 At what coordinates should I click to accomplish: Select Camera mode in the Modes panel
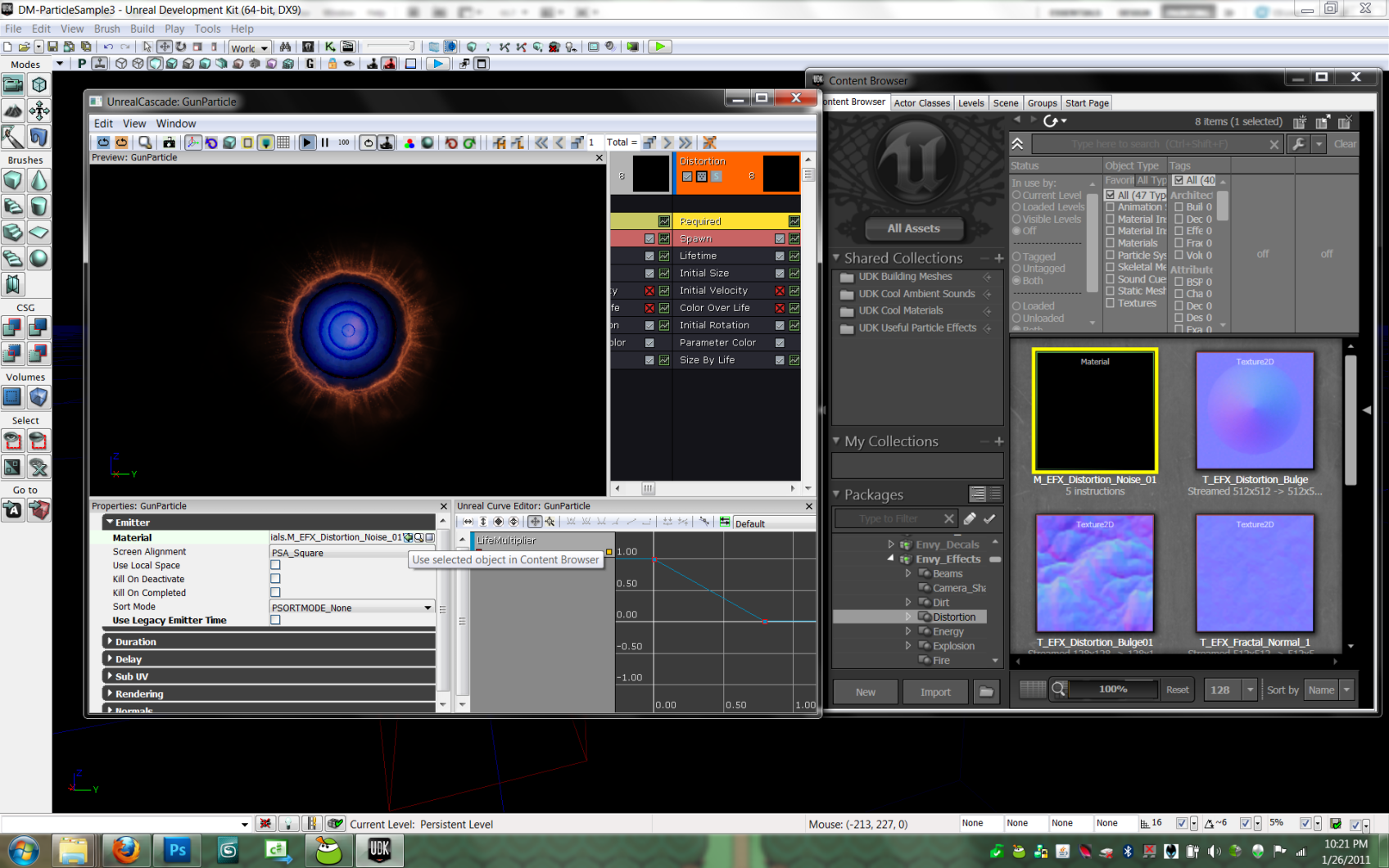point(13,84)
